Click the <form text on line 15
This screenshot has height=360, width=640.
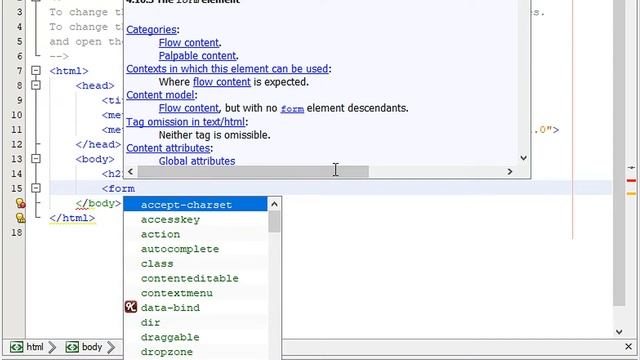coord(118,189)
